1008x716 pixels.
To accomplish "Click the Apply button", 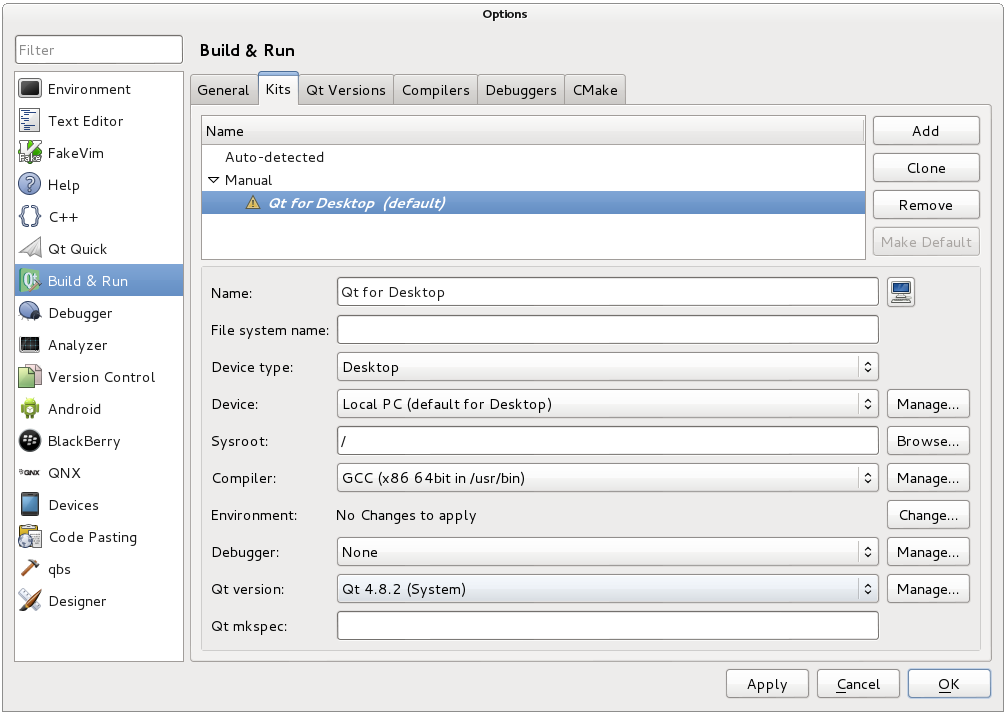I will [x=767, y=684].
